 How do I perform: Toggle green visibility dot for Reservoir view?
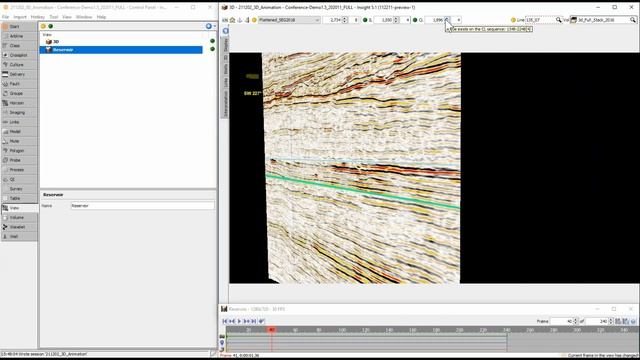pyautogui.click(x=212, y=49)
